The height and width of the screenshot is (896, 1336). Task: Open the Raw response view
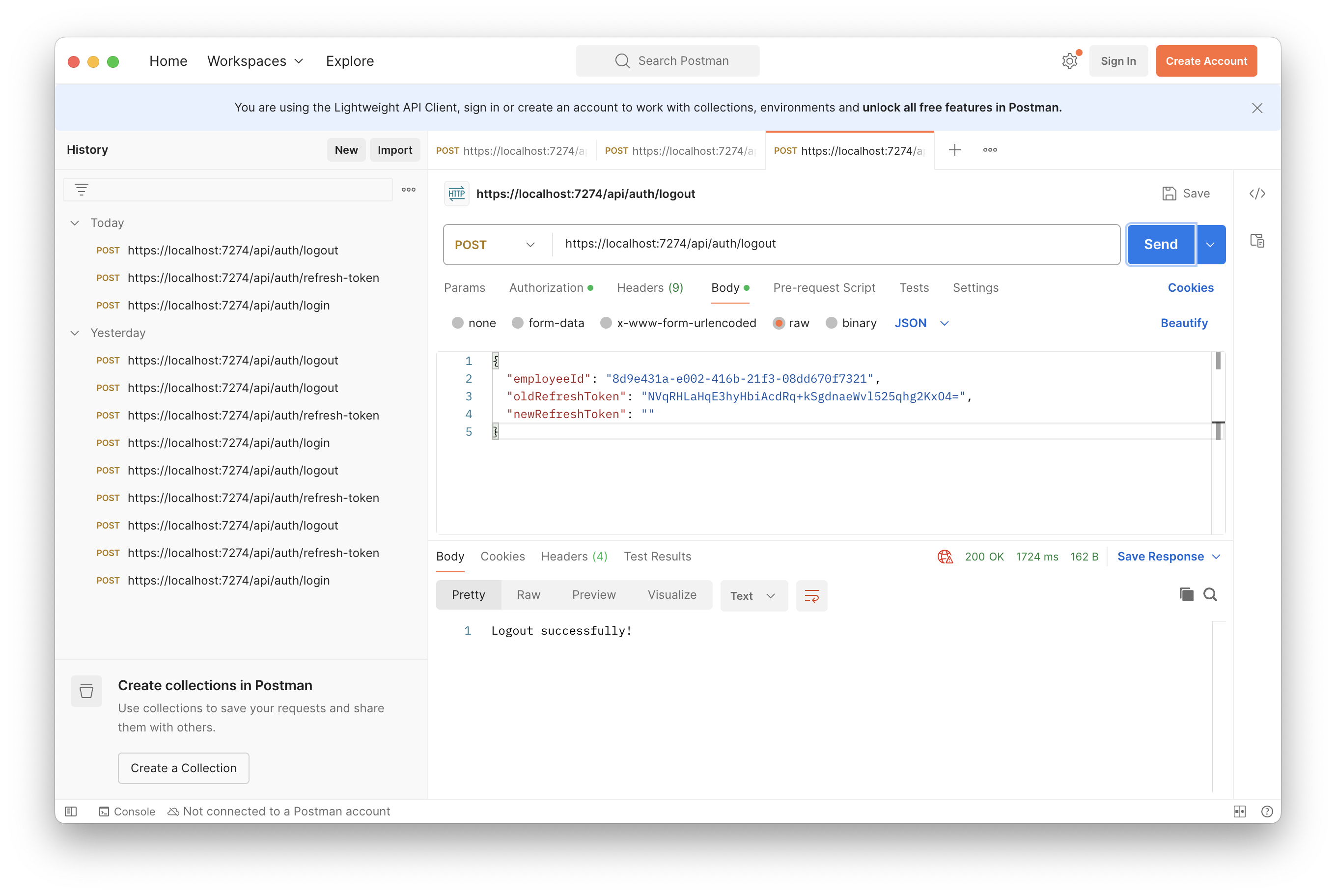click(x=528, y=595)
